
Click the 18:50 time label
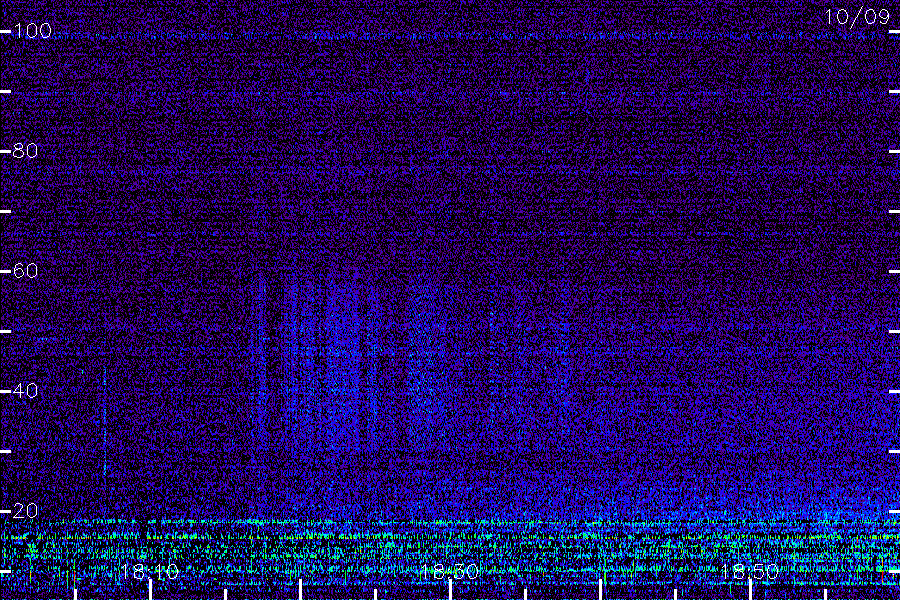pos(750,571)
